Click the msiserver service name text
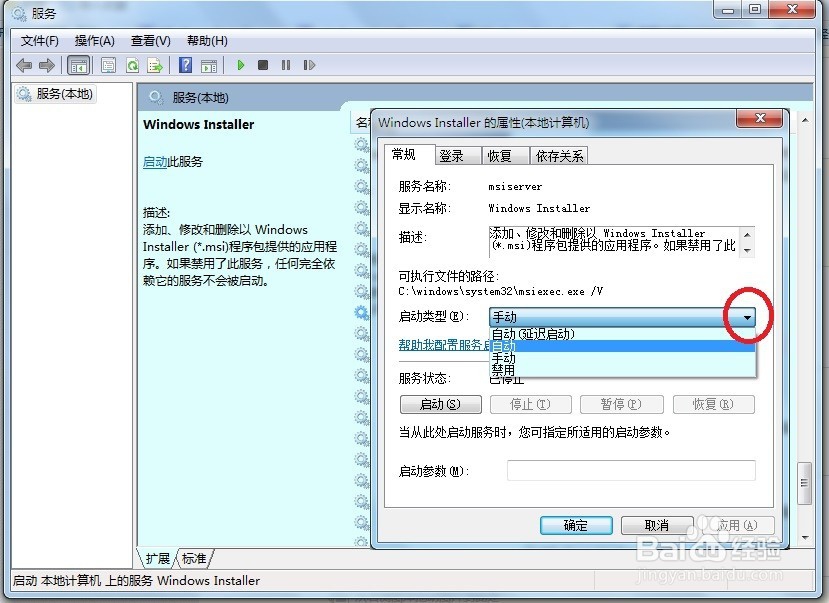 tap(515, 187)
